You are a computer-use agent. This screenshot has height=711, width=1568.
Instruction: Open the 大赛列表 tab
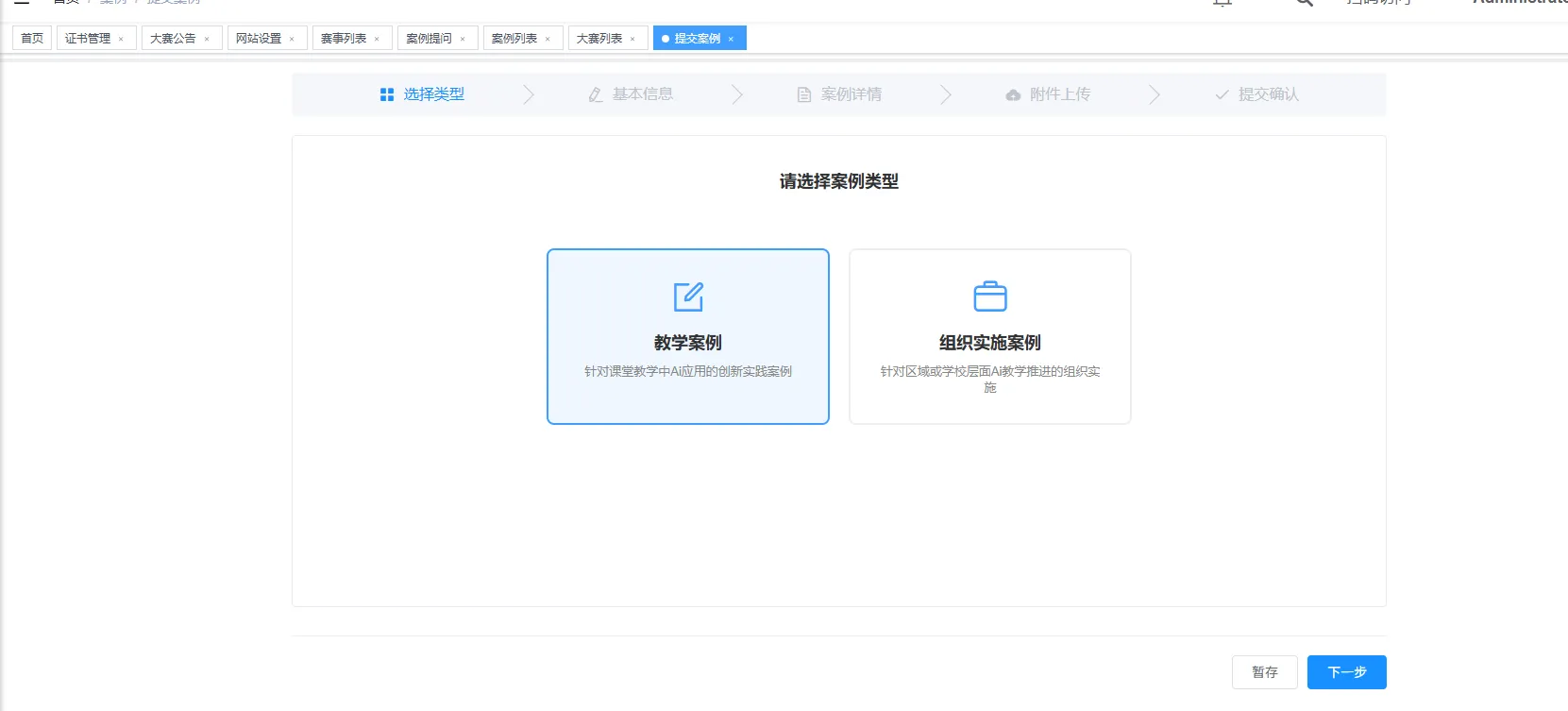(x=599, y=39)
